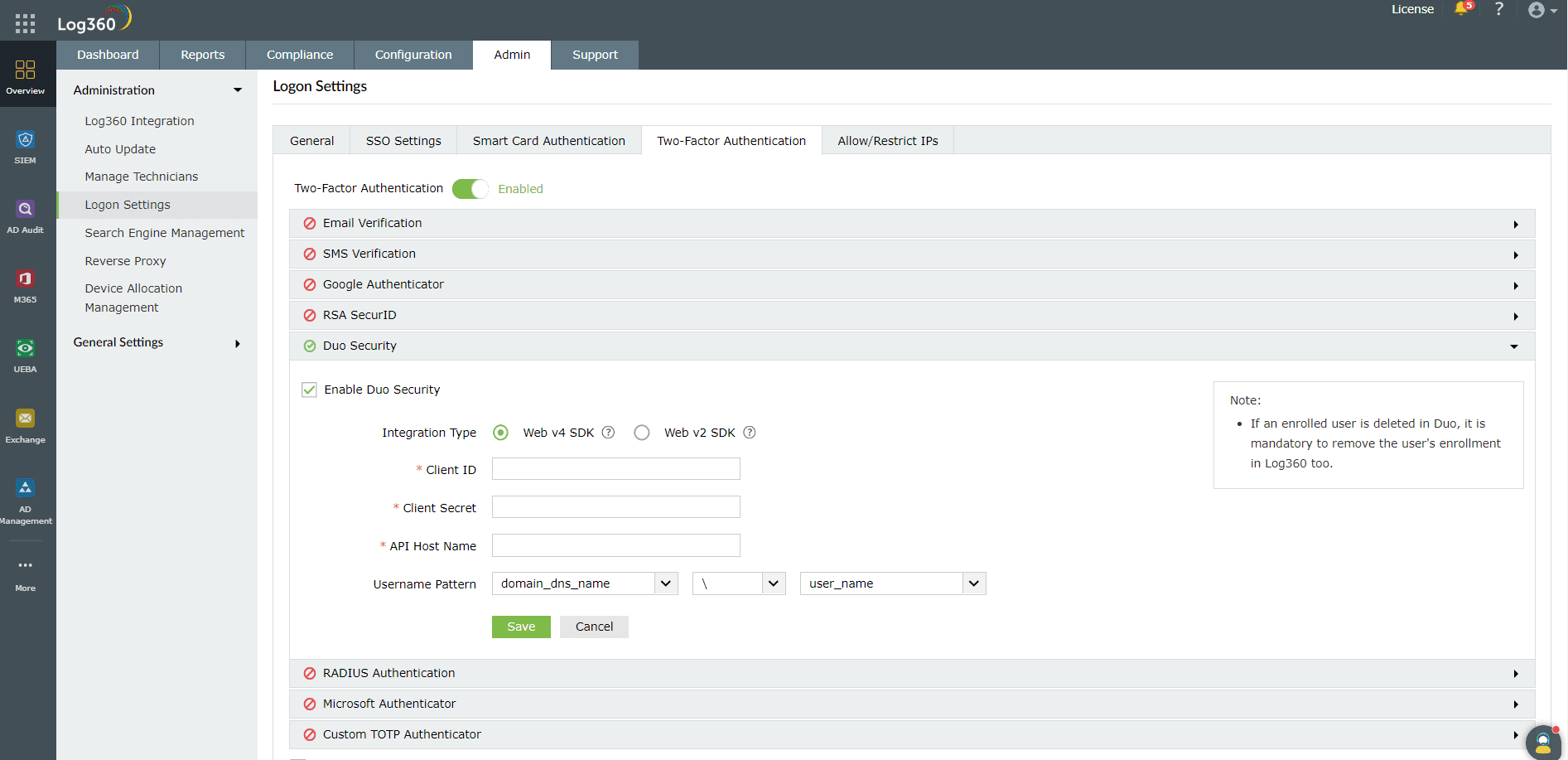This screenshot has width=1568, height=760.
Task: Open the Exchange module
Action: coord(26,426)
